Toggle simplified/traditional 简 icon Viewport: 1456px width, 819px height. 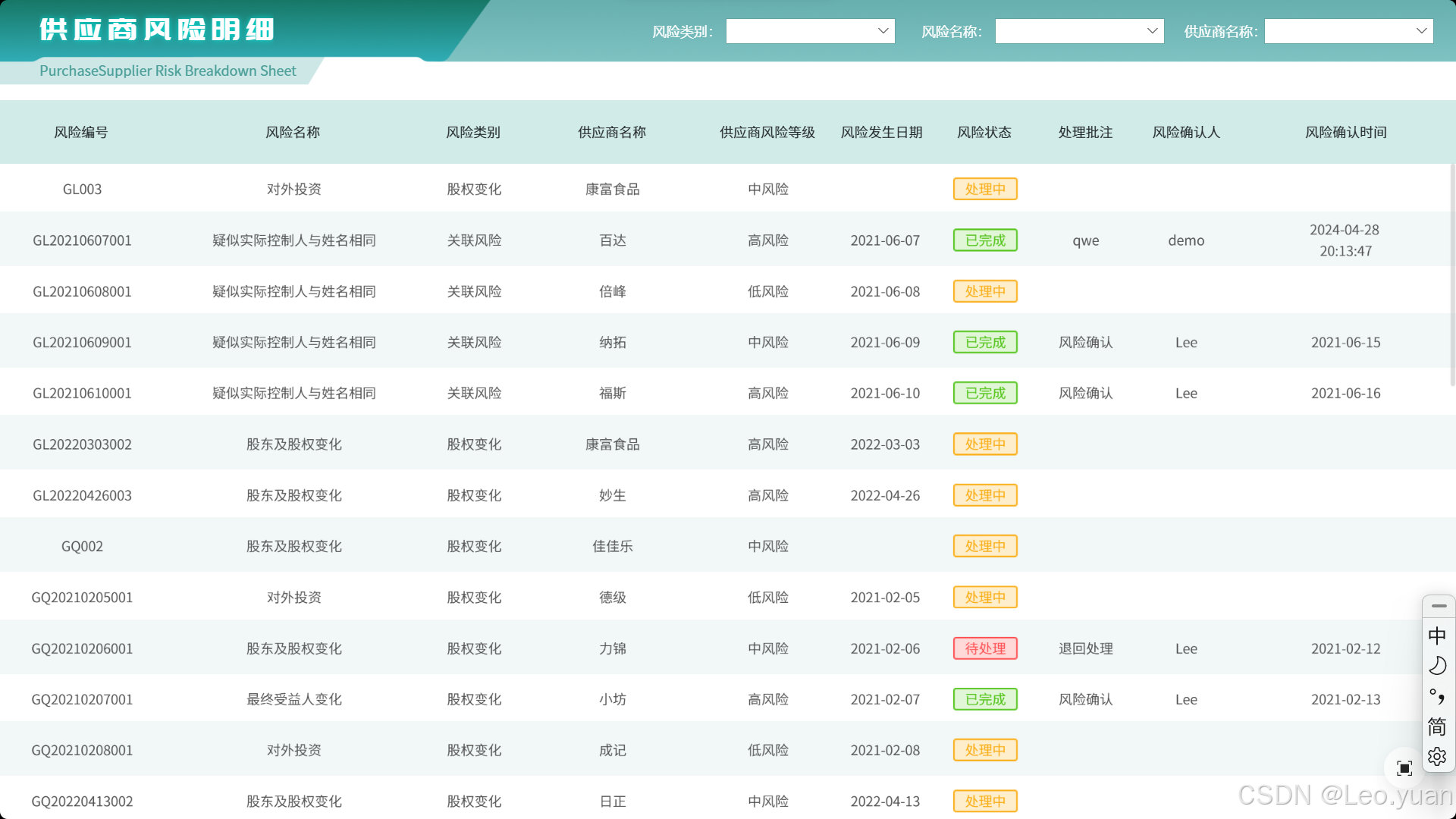point(1437,726)
